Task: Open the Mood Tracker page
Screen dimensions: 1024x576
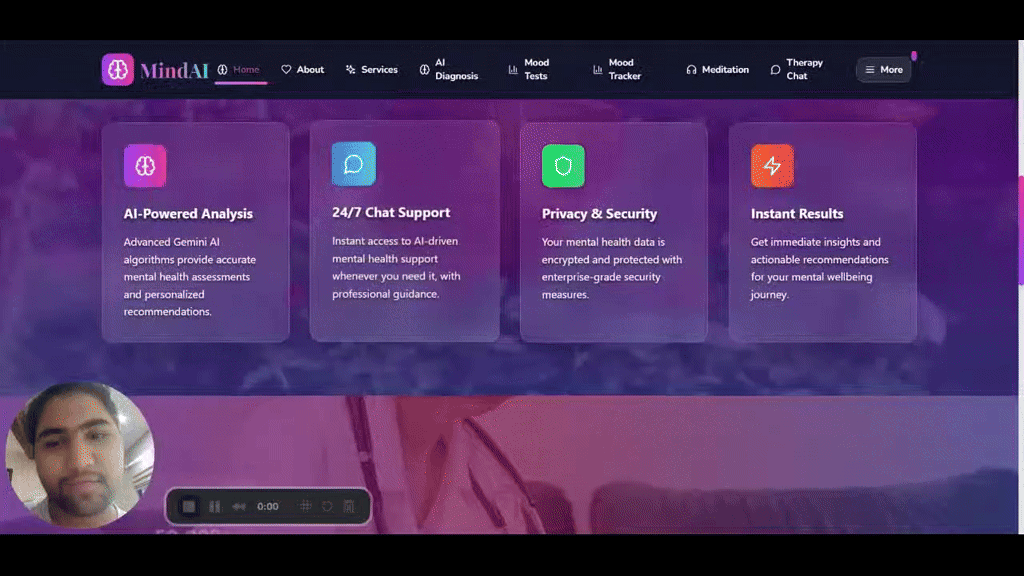Action: [x=617, y=69]
